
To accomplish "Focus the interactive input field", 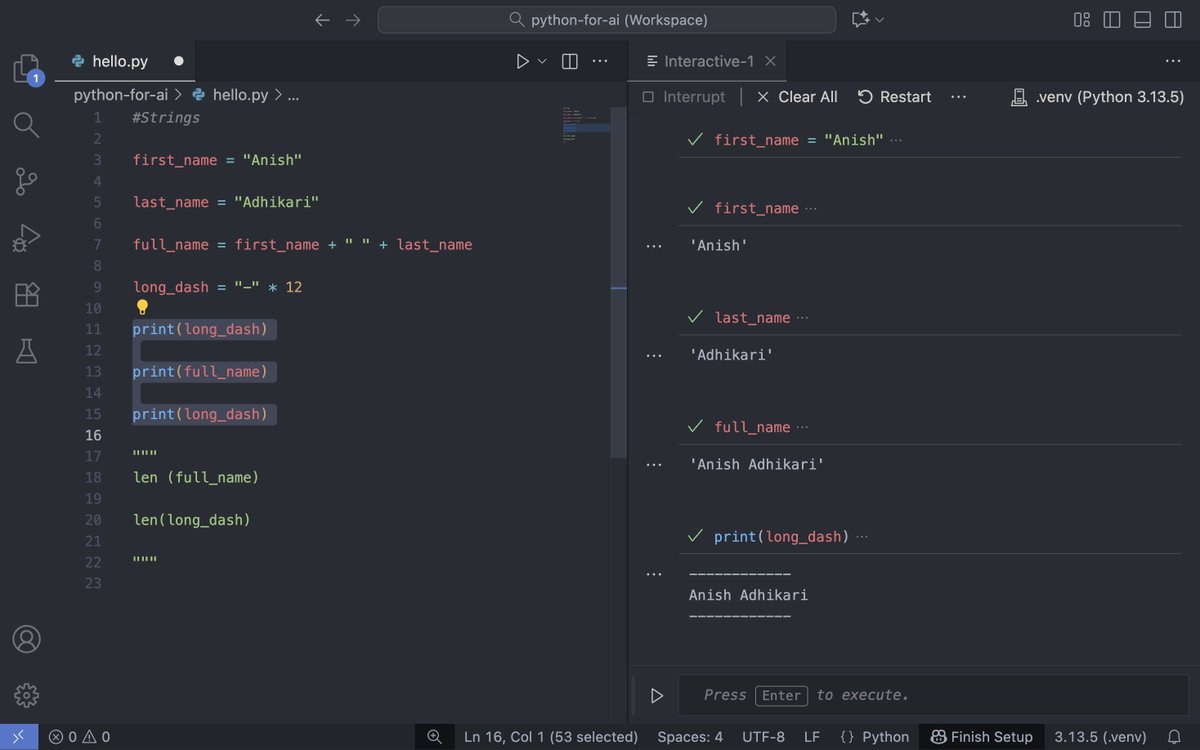I will (x=932, y=695).
